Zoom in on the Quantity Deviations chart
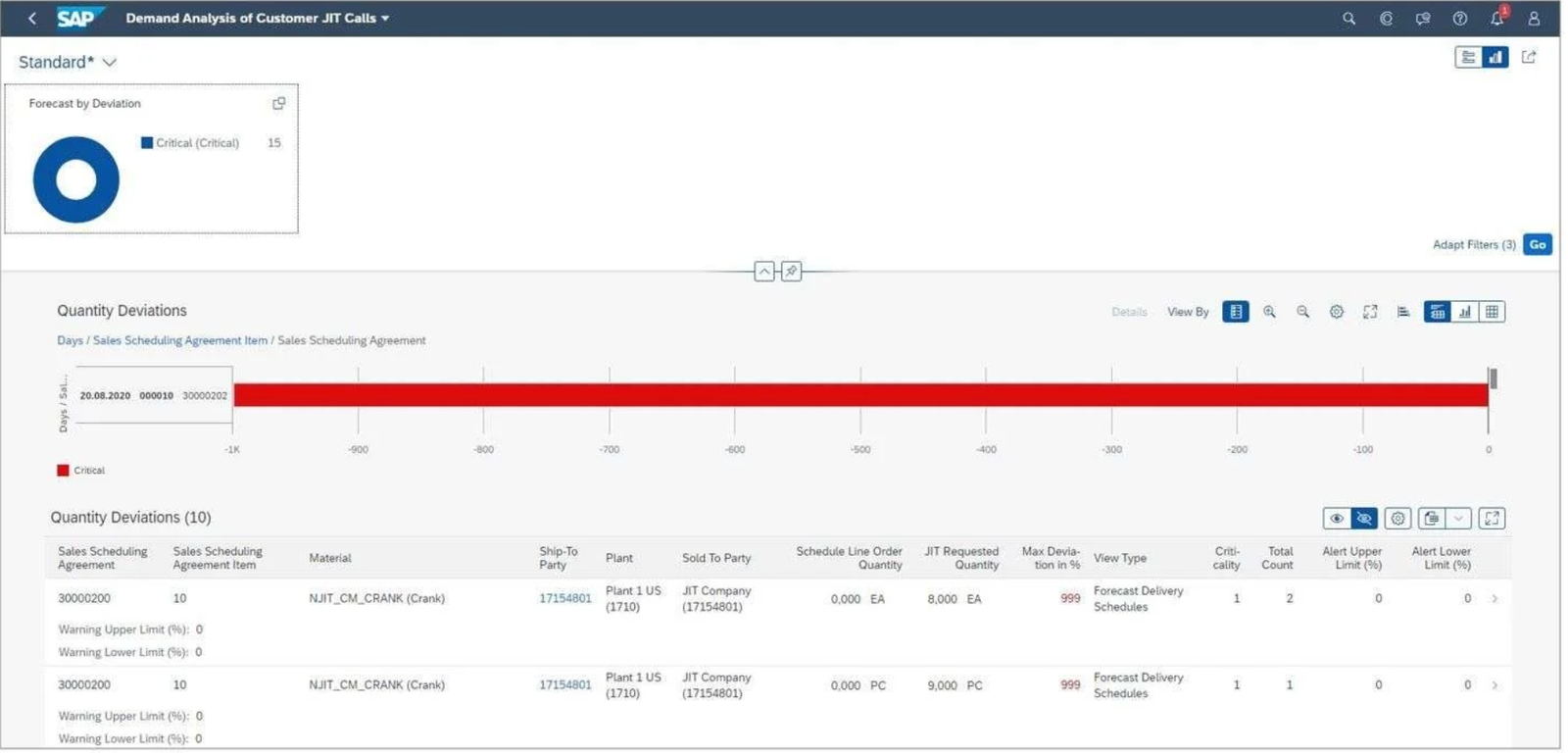The image size is (1568, 756). (x=1269, y=312)
